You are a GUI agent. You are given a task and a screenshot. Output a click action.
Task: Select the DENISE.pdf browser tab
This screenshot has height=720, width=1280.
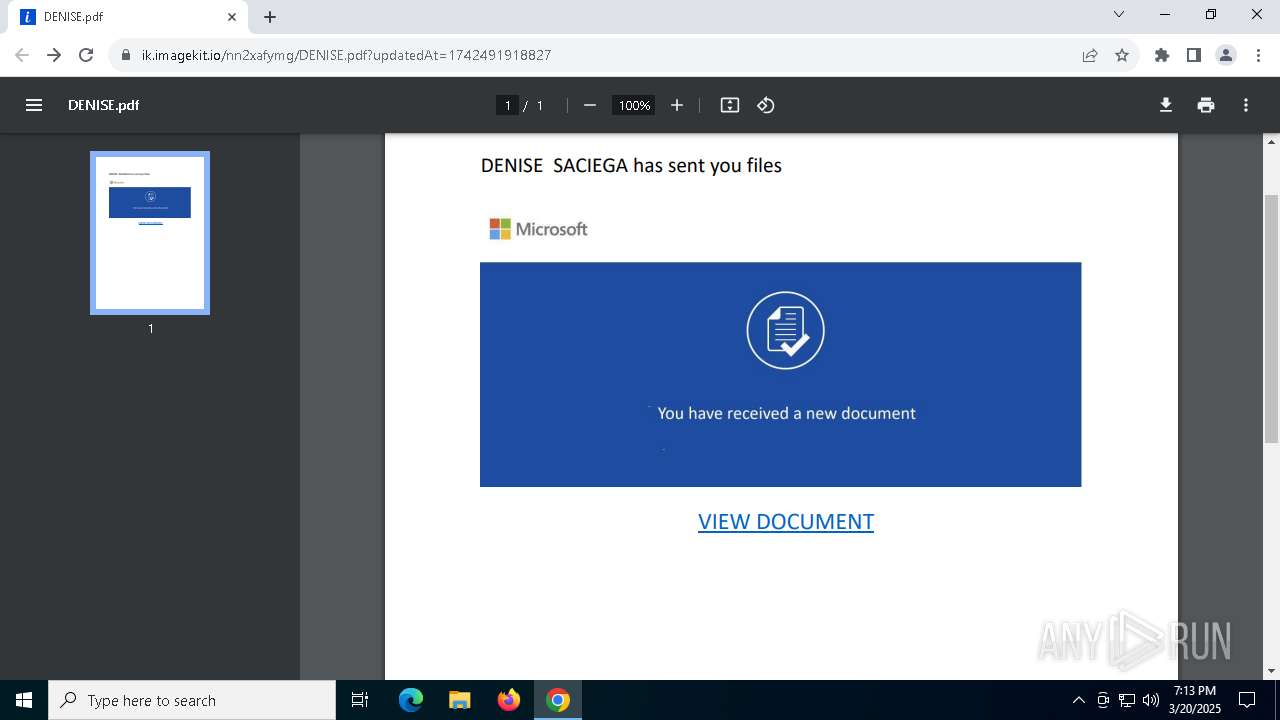[x=128, y=17]
